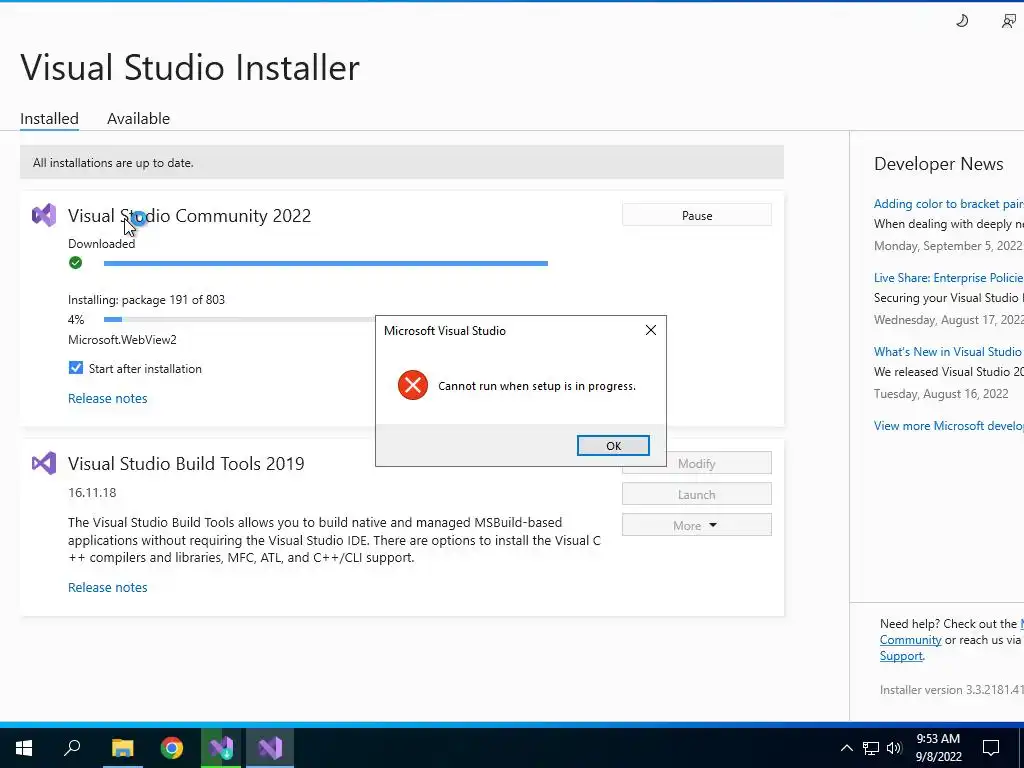Screen dimensions: 1024x768
Task: Click 'Tuesday, August 16, 2022' news date
Action: coord(941,394)
